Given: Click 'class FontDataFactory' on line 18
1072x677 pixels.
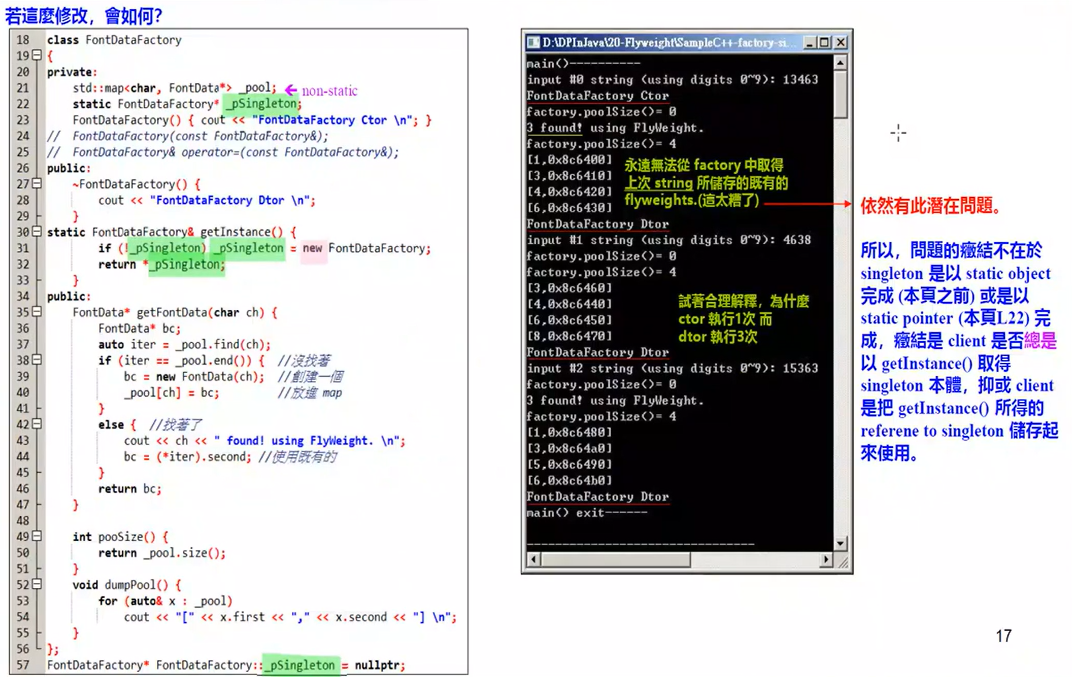Looking at the screenshot, I should (x=114, y=40).
